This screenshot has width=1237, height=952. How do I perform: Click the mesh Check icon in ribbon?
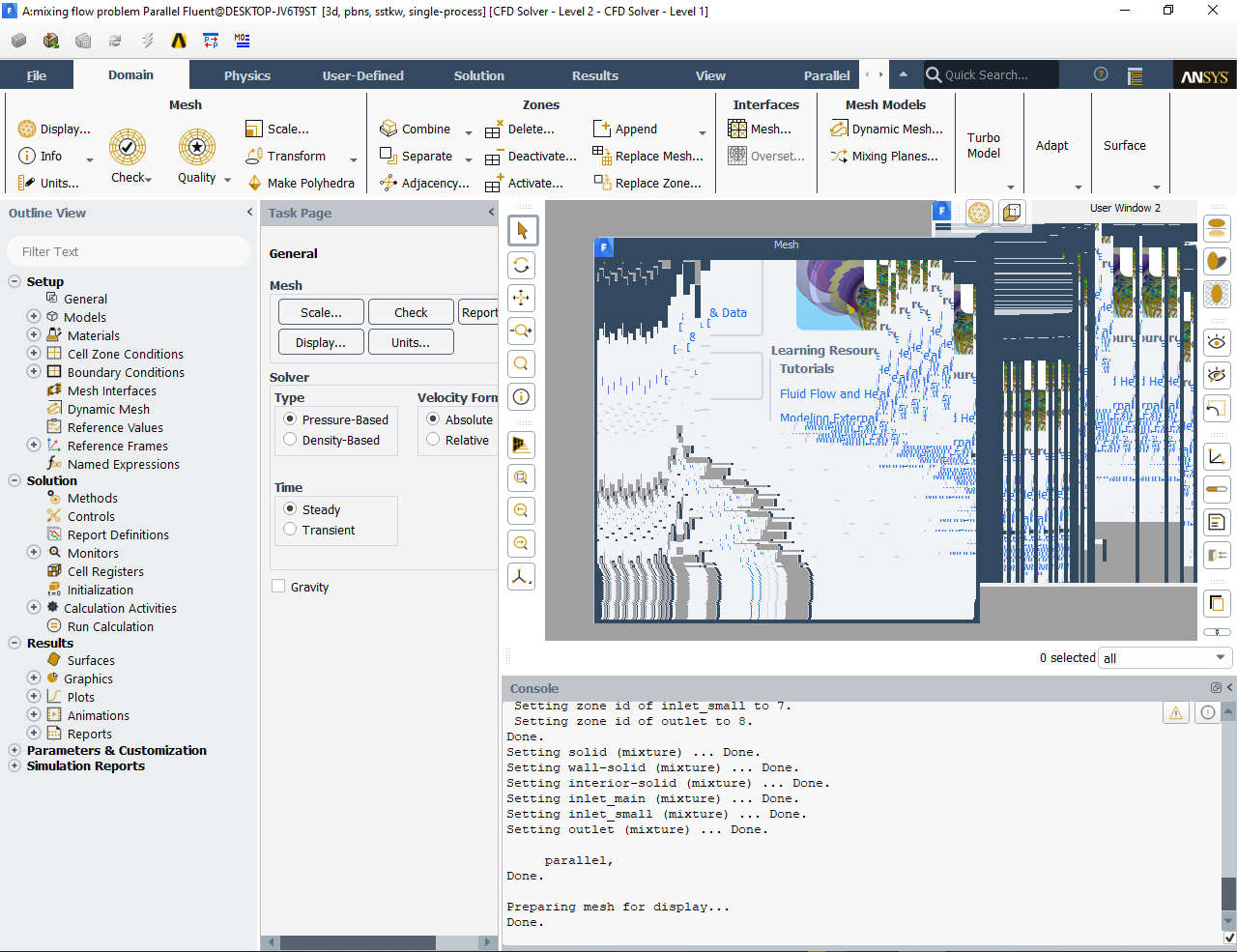[128, 148]
